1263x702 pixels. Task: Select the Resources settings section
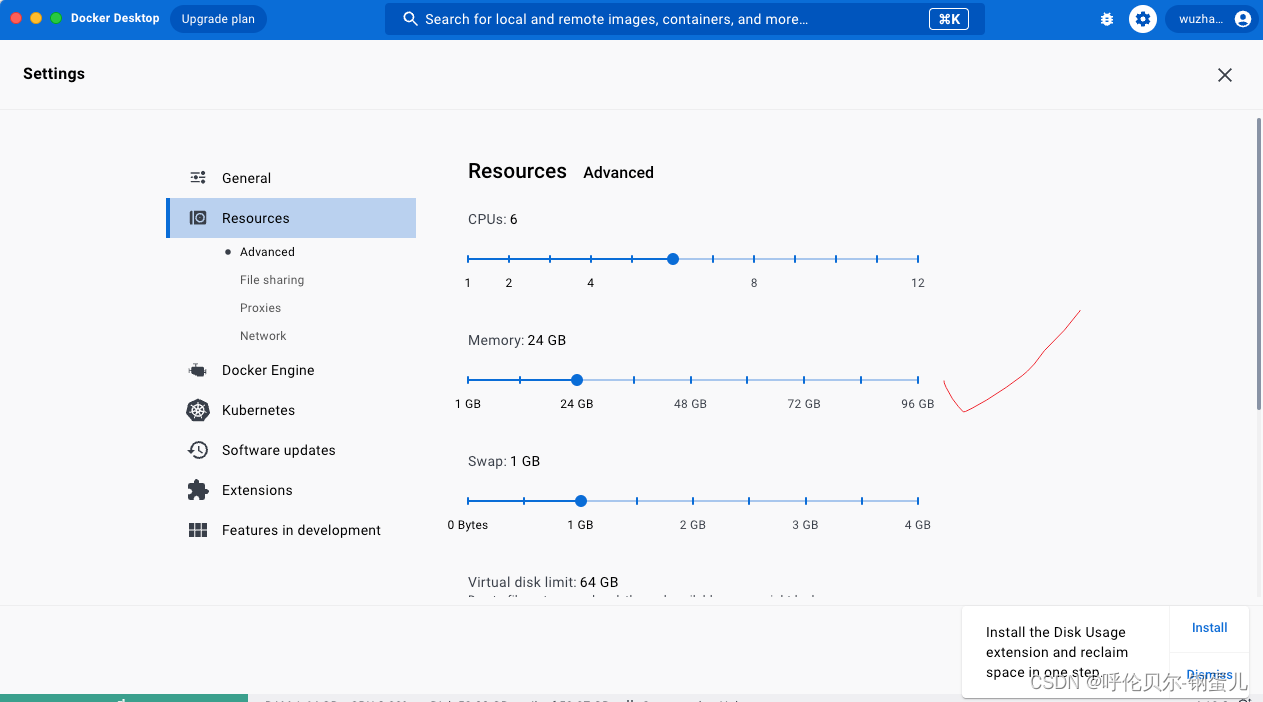(291, 218)
